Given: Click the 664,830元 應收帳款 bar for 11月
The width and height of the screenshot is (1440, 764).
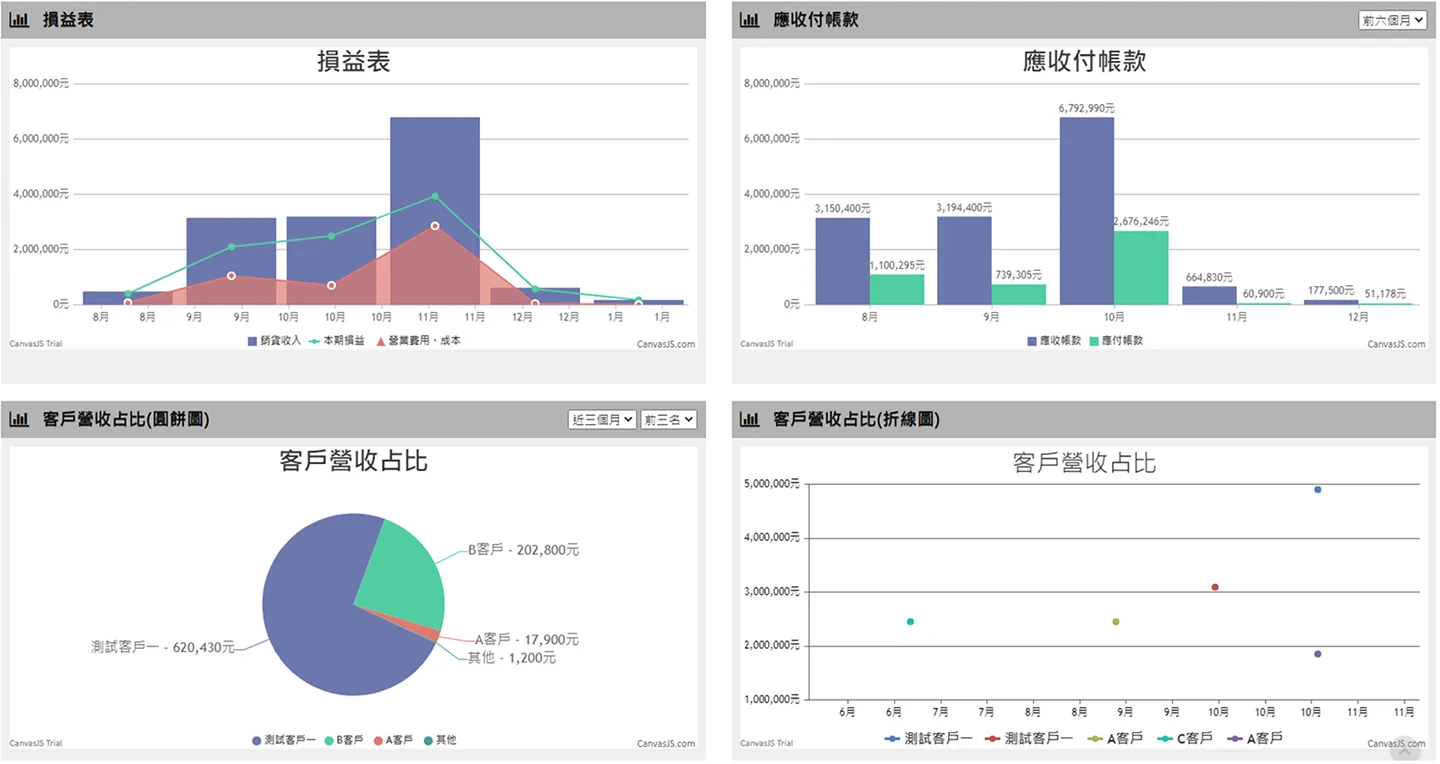Looking at the screenshot, I should point(1209,295).
